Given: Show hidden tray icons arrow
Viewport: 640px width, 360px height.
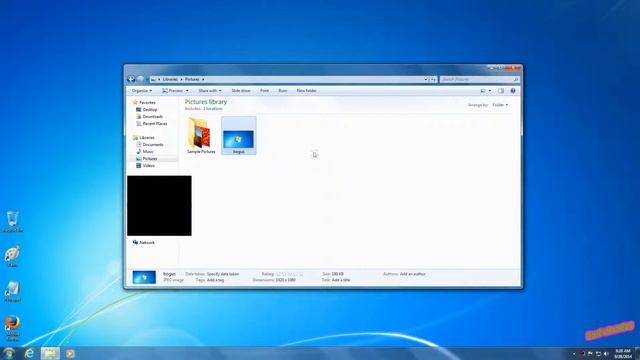Looking at the screenshot, I should point(574,354).
